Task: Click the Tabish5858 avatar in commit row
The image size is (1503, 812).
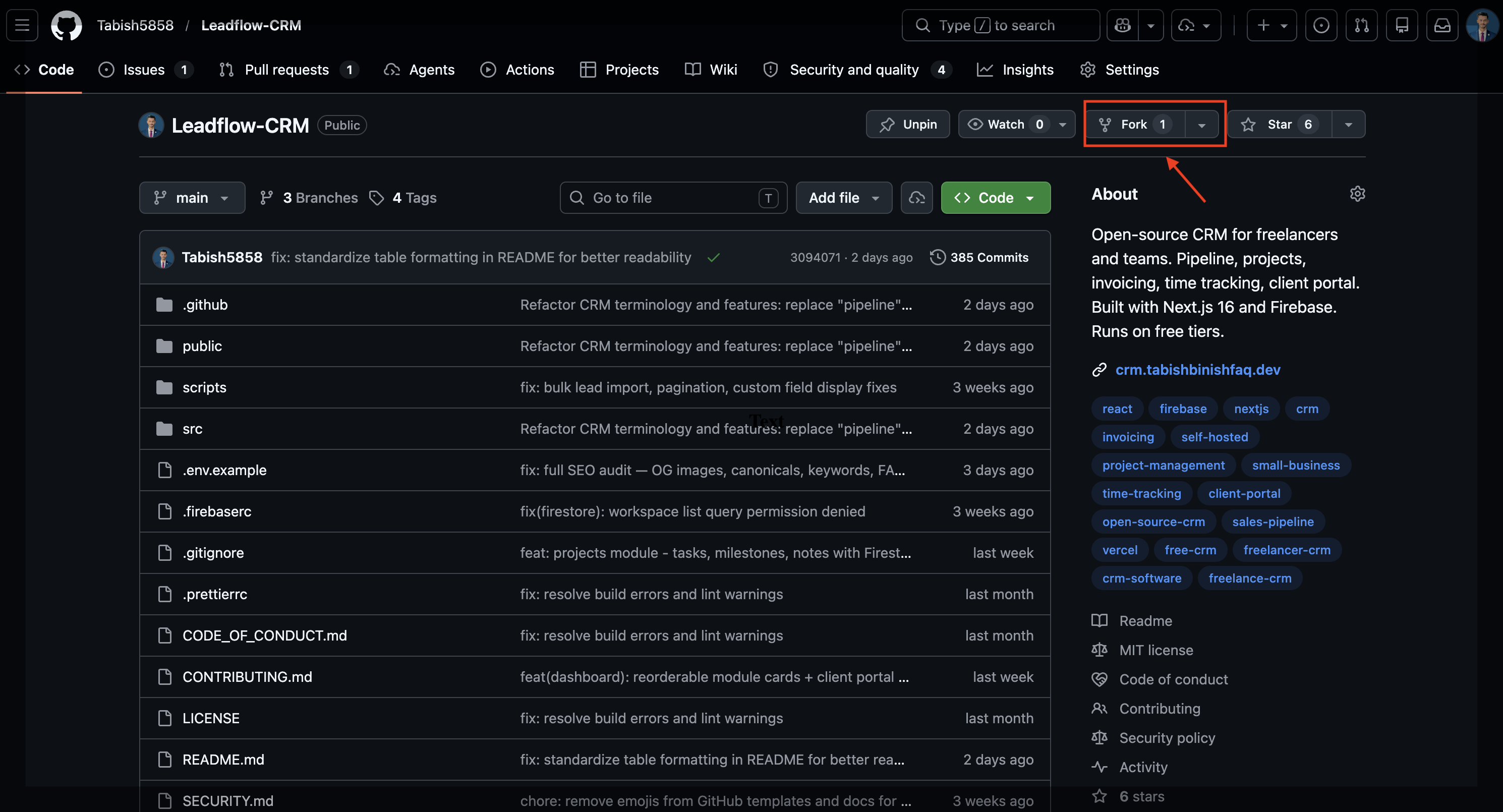Action: (163, 257)
